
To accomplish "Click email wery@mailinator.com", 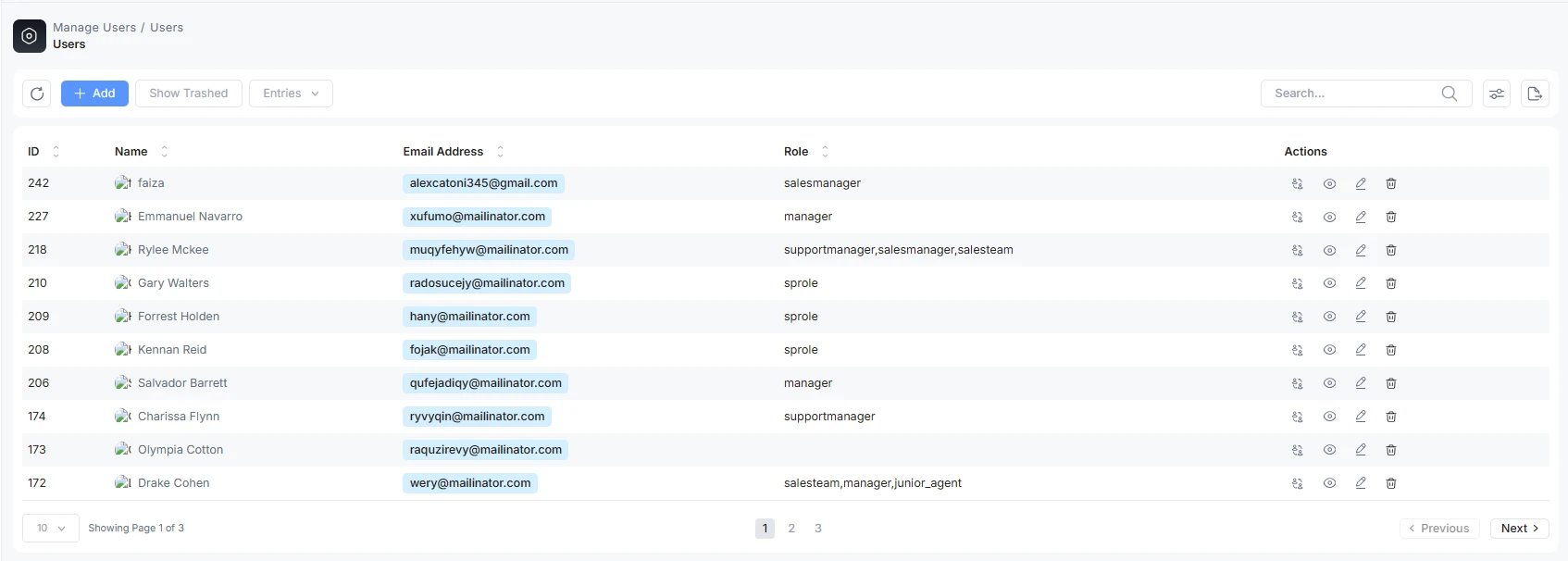I will point(470,483).
